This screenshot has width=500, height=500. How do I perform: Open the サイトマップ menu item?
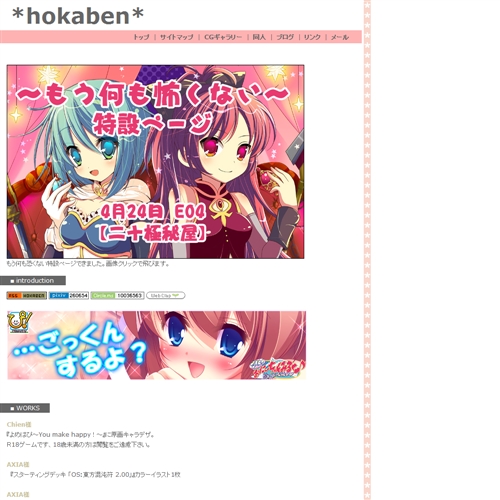[177, 37]
